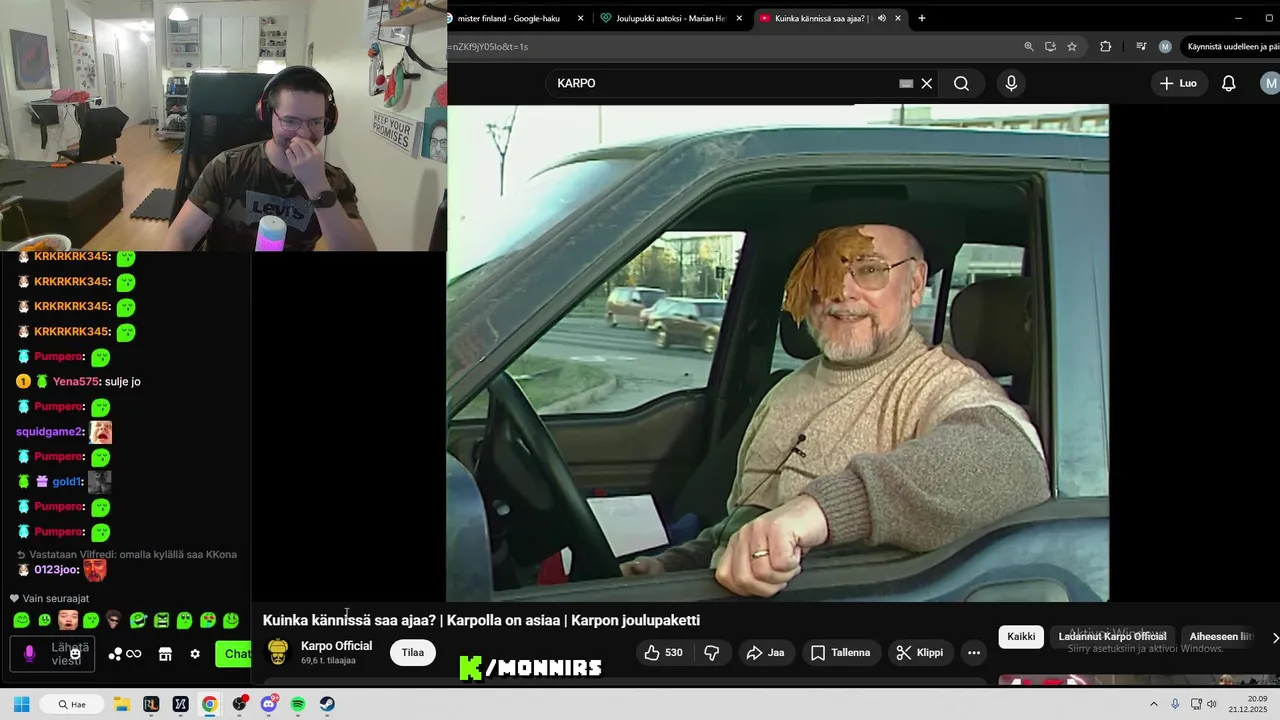The image size is (1280, 720).
Task: Open Rocket League from the taskbar
Action: tap(151, 704)
